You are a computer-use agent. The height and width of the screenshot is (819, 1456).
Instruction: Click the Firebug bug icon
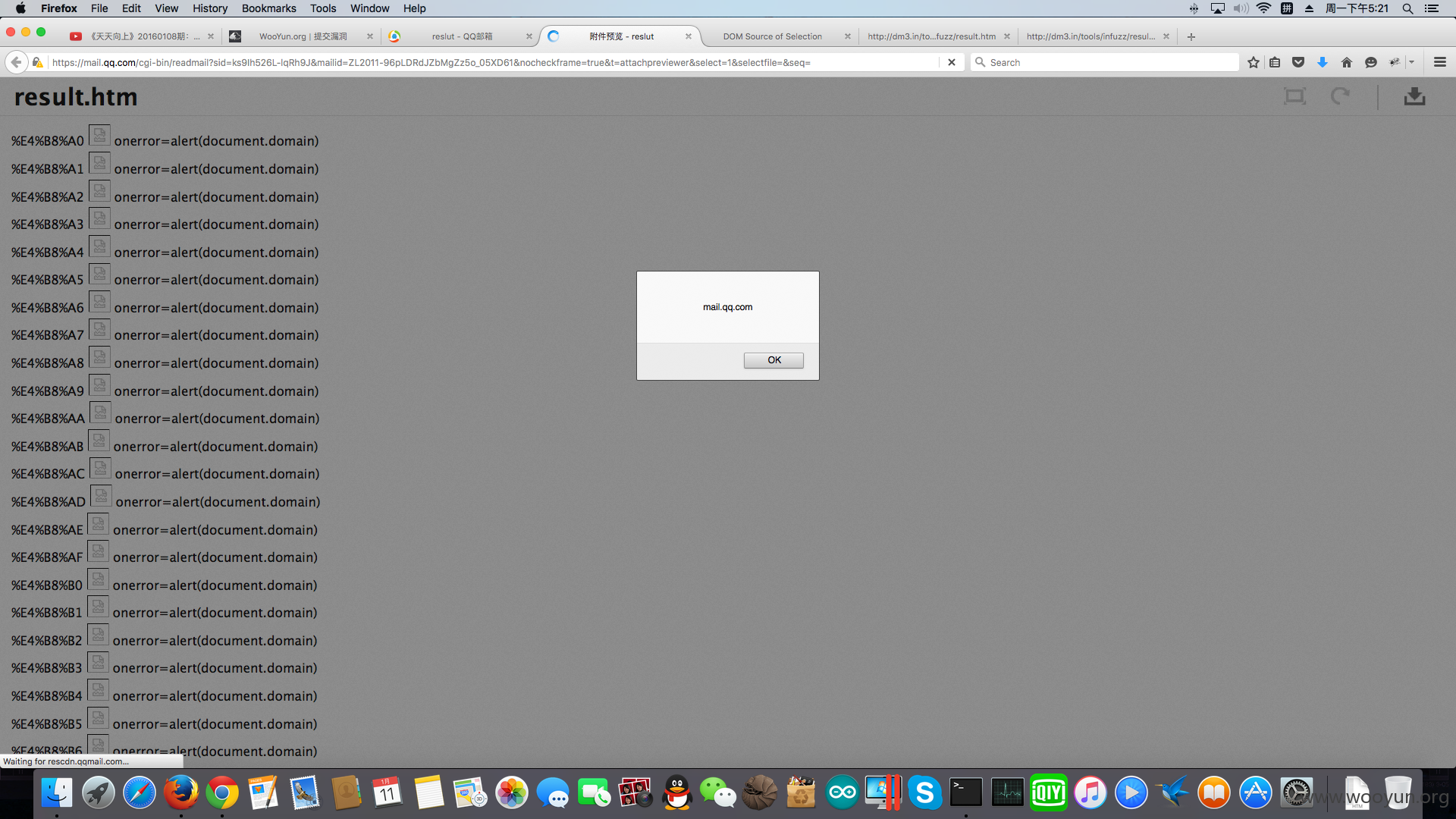[1395, 62]
